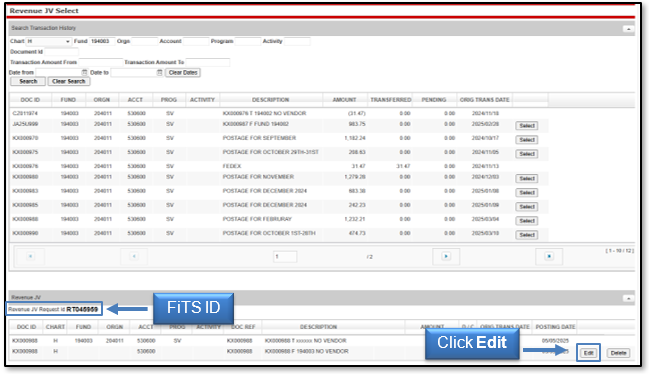Sort by the upper ORGN column header
This screenshot has height=374, width=649.
click(x=102, y=100)
